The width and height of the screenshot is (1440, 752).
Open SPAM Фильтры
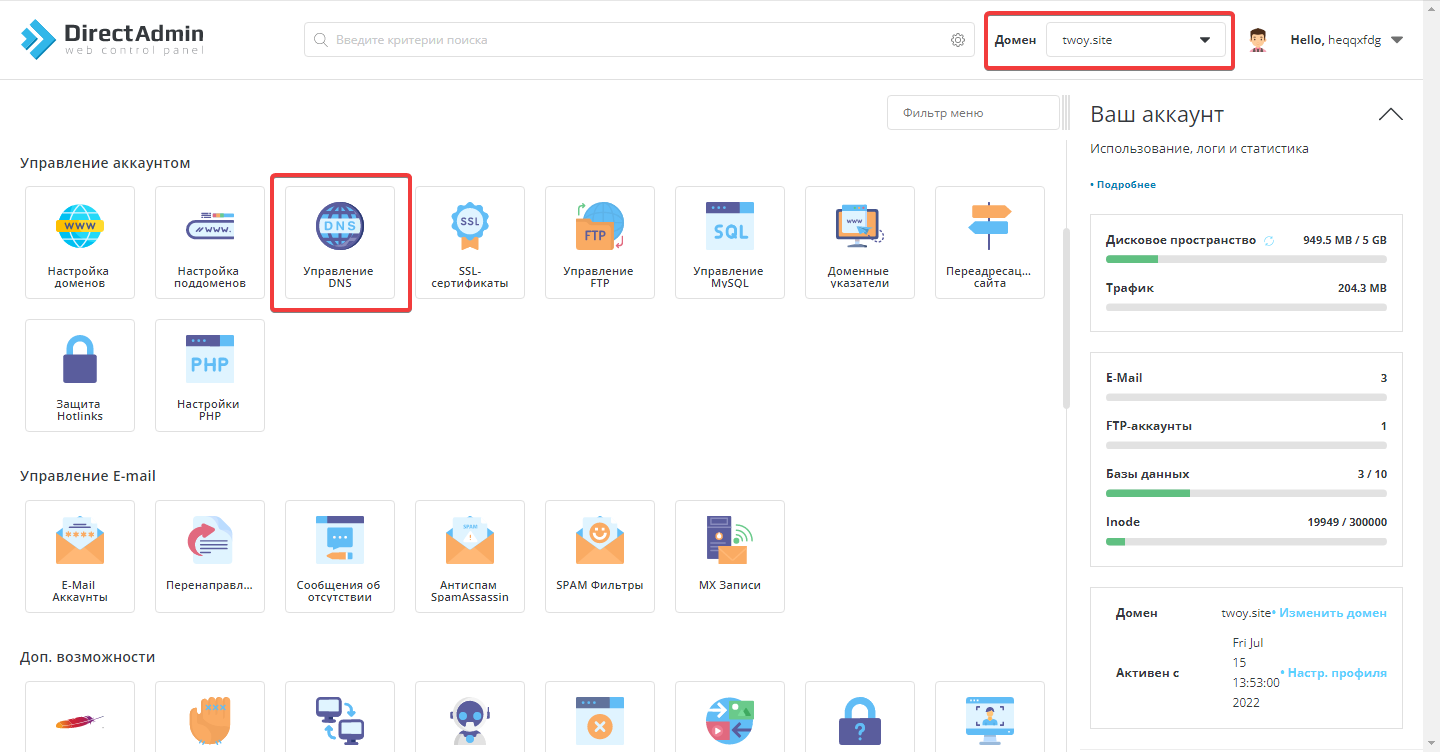click(600, 556)
